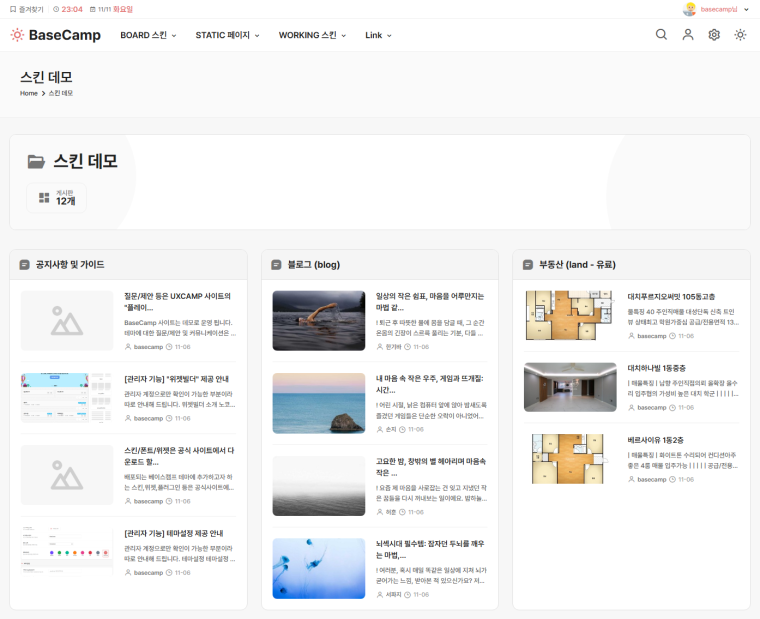Click the 게시판 12개 count badge
Viewport: 760px width, 619px height.
click(x=56, y=198)
